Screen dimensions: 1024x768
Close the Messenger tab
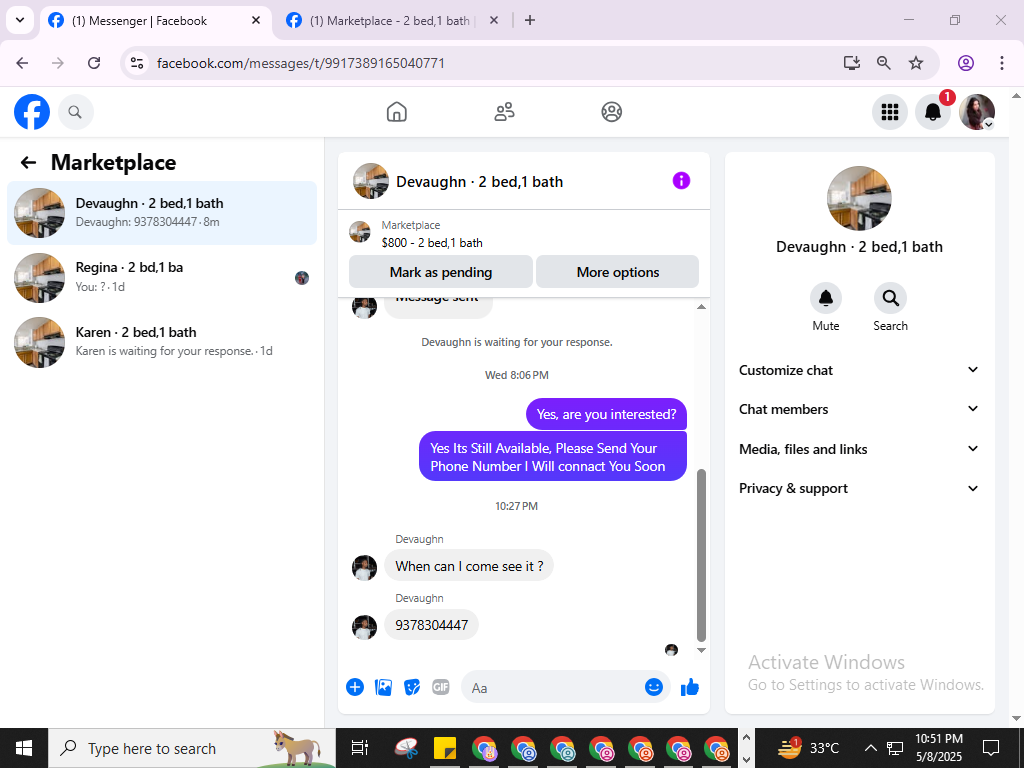tap(256, 20)
